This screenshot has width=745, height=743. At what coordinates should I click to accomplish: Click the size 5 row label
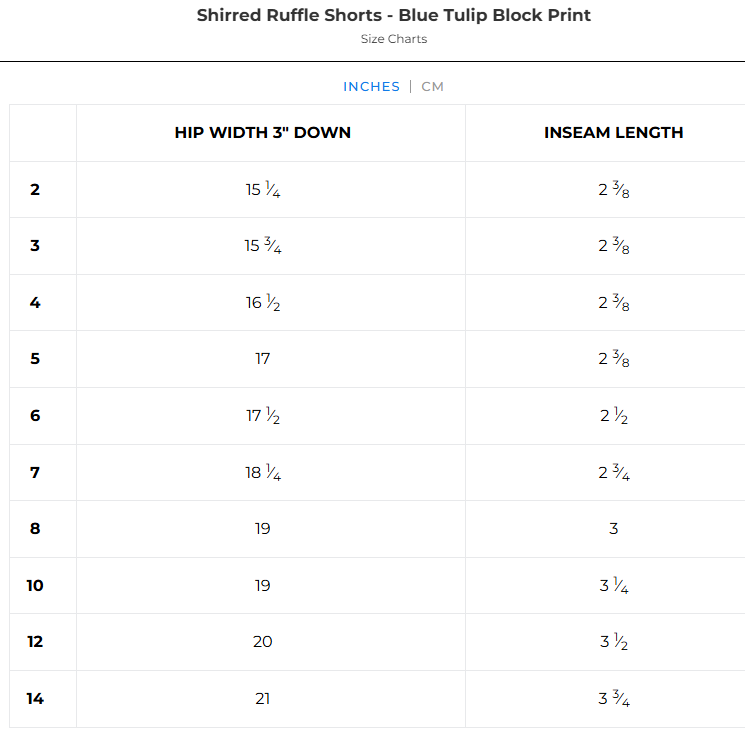[35, 359]
